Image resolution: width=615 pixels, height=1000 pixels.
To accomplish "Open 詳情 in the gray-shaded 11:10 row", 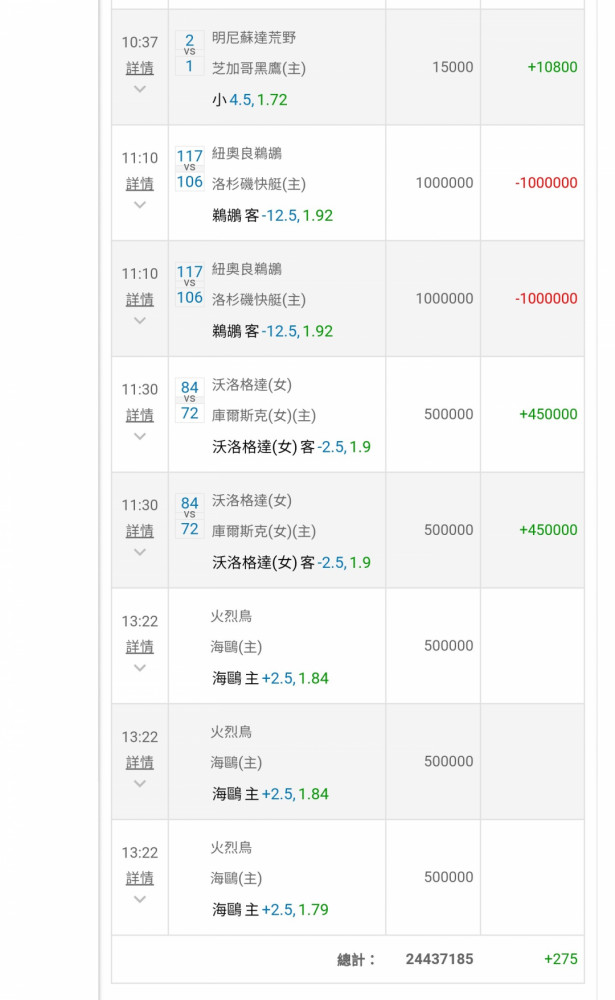I will click(140, 299).
